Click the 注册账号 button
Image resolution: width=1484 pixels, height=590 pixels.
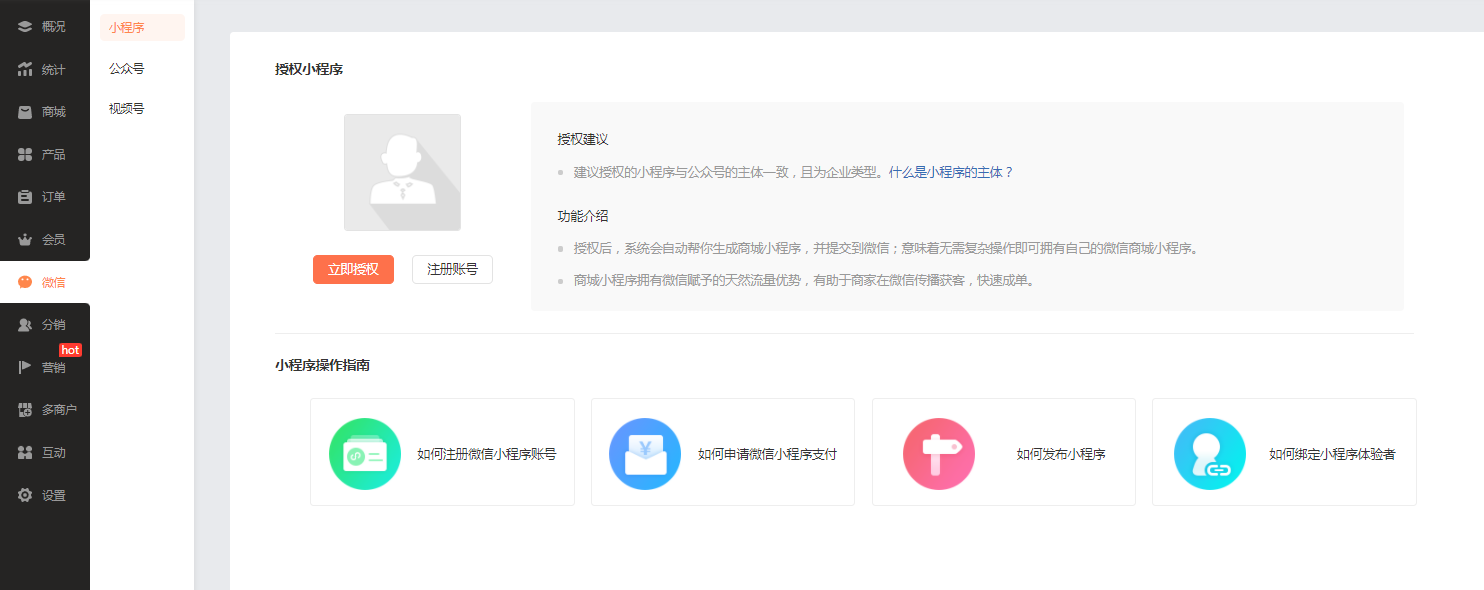(452, 269)
